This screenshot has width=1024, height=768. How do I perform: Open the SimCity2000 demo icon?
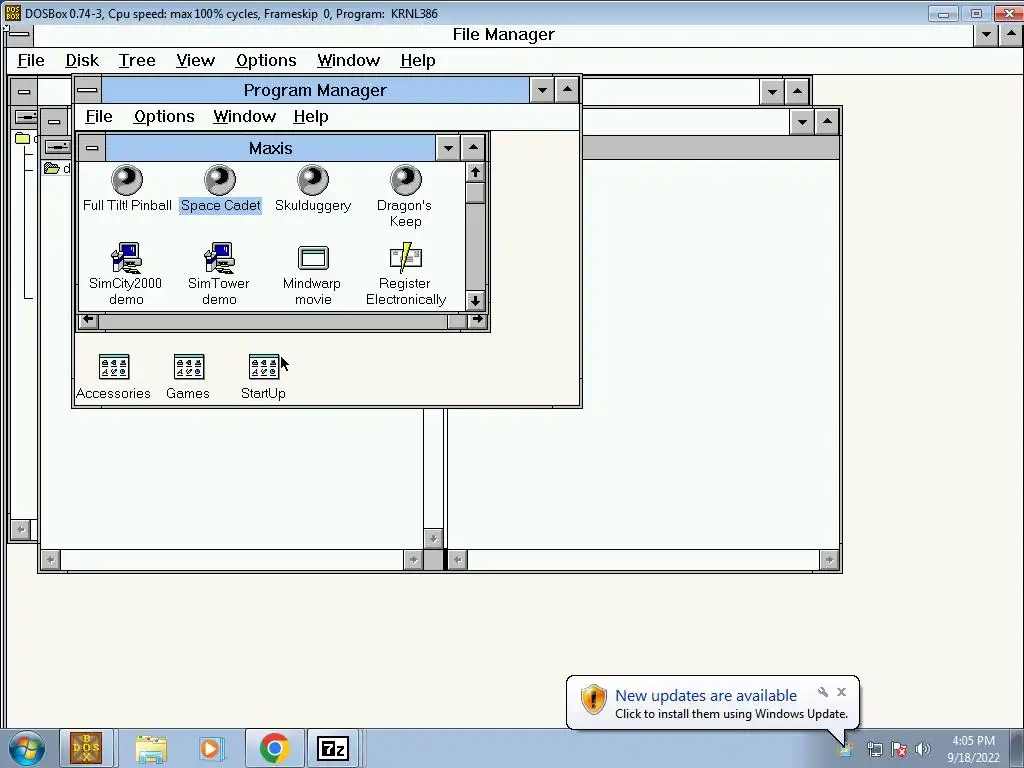(x=126, y=258)
